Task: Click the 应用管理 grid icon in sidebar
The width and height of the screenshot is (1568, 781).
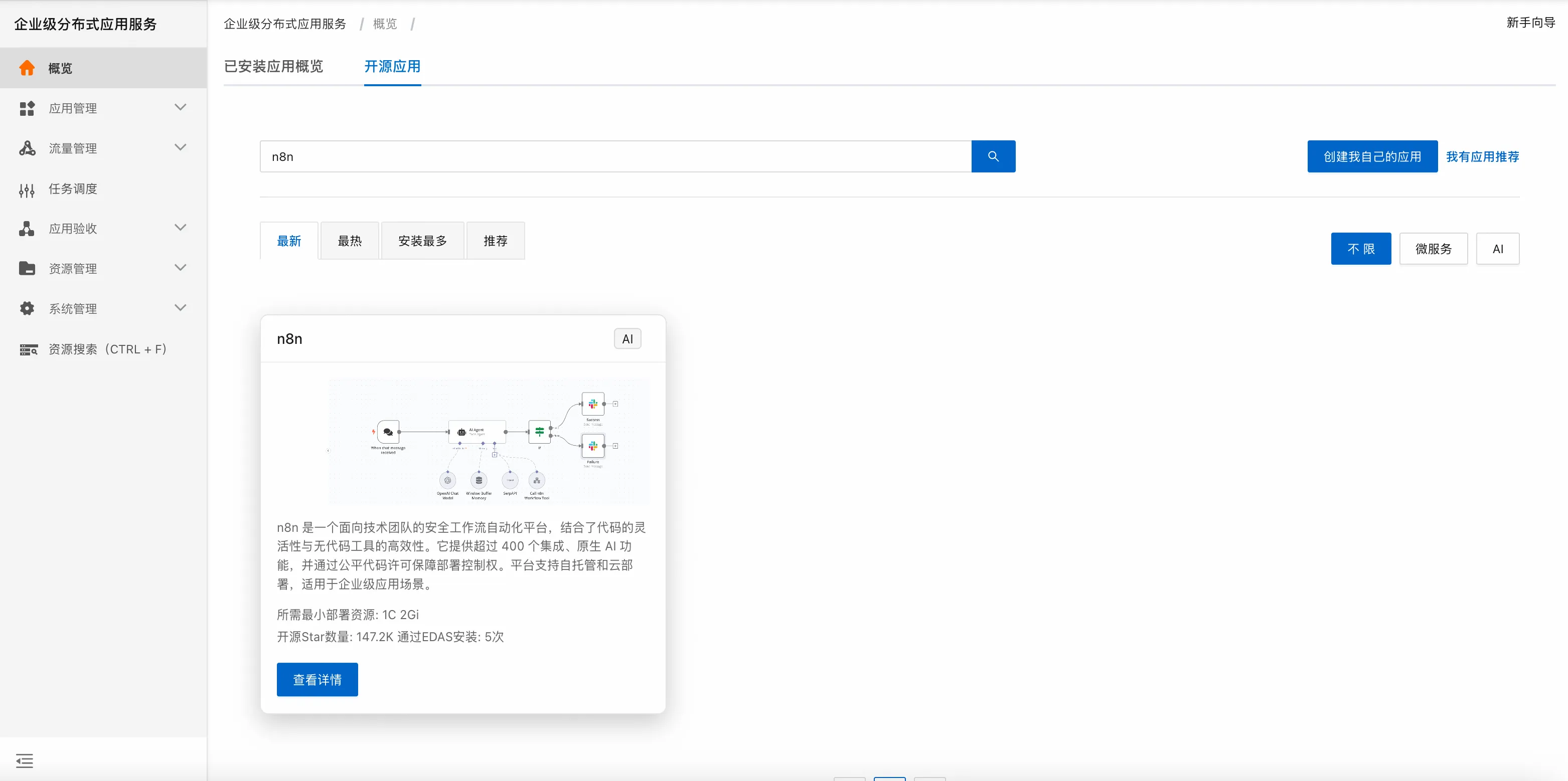Action: coord(27,108)
